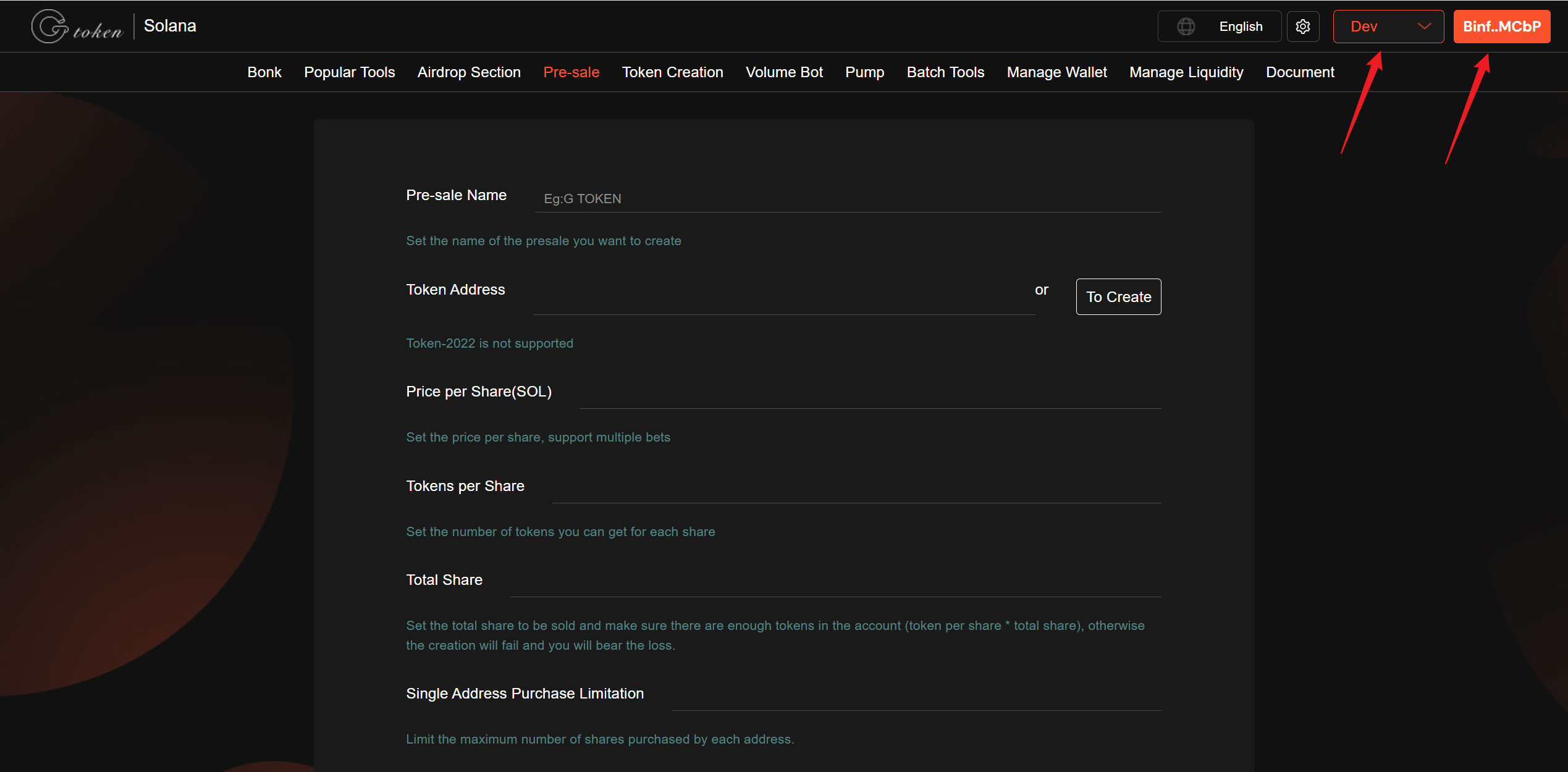Focus the Pre-sale Name input field

[x=846, y=199]
